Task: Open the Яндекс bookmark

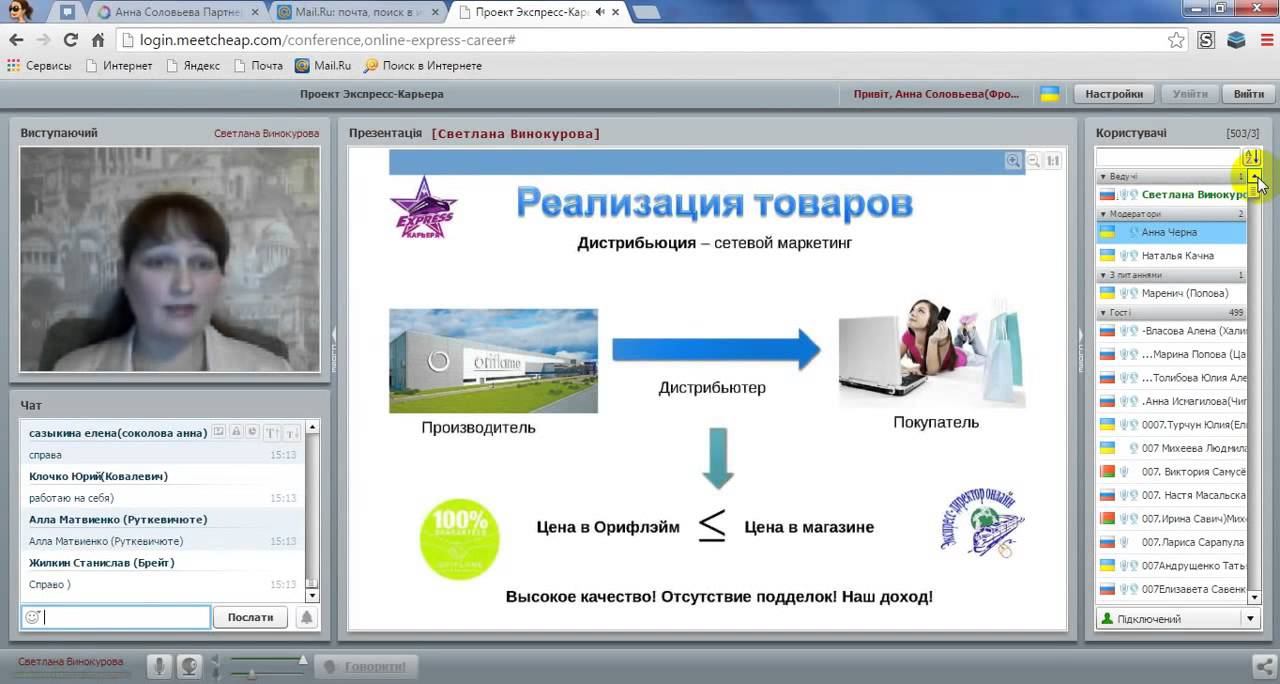Action: (x=193, y=66)
